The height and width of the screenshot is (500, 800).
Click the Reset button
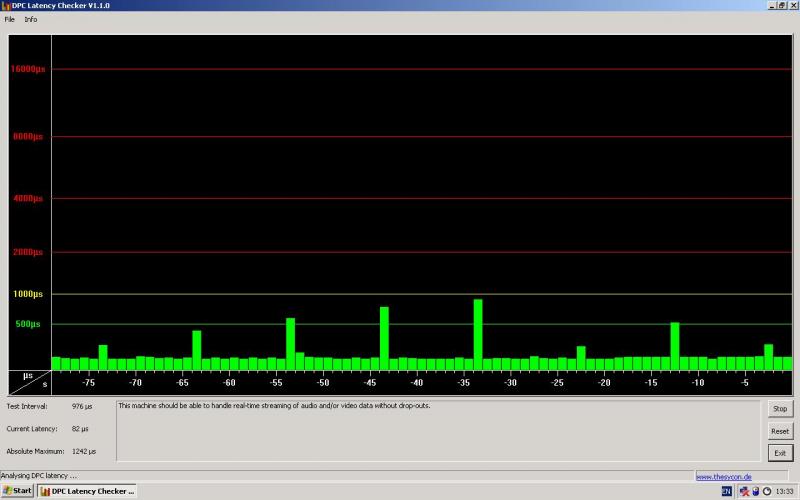[780, 431]
